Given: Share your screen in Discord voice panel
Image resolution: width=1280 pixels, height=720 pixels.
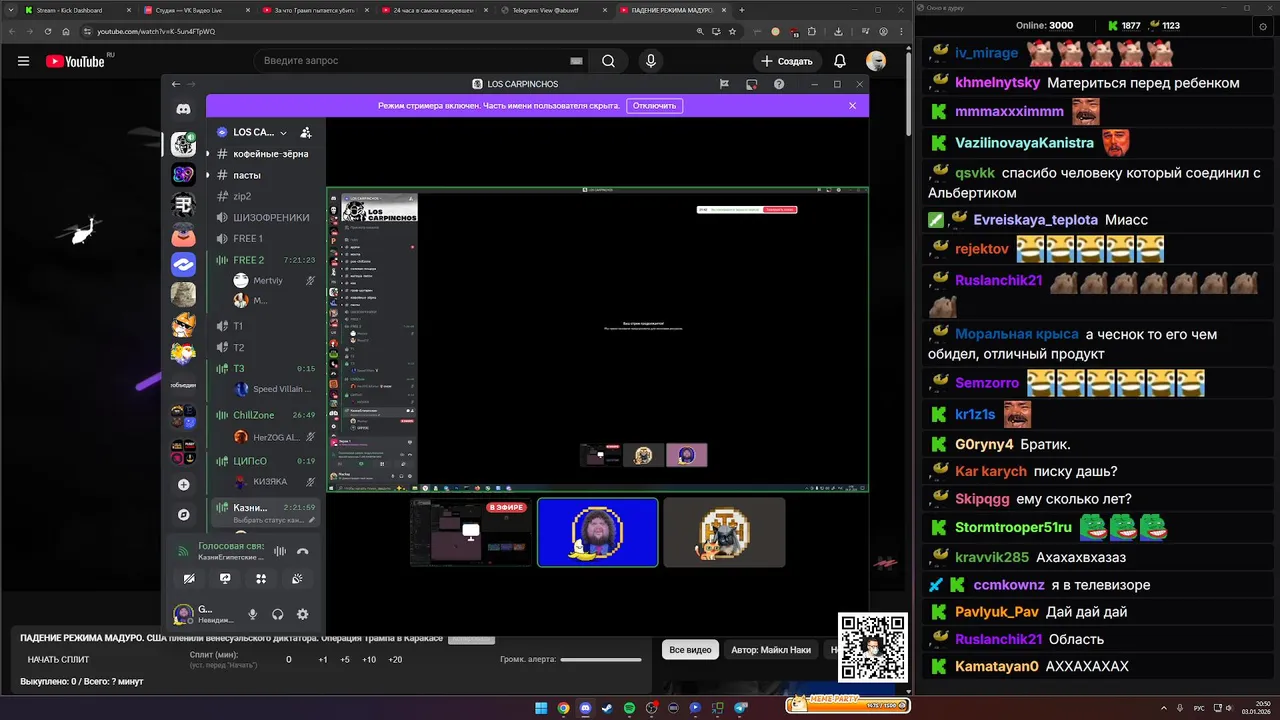Looking at the screenshot, I should tap(225, 578).
